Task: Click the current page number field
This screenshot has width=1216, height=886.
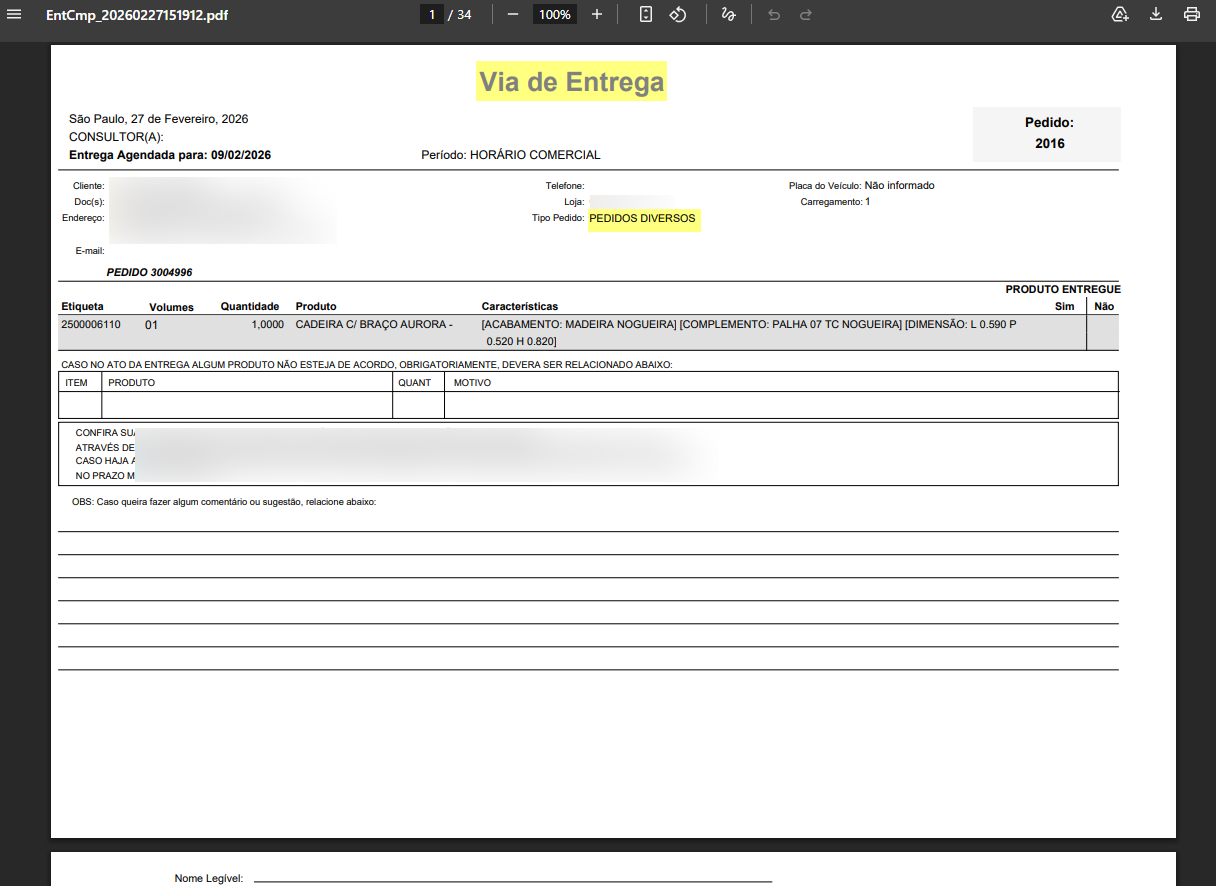Action: (432, 15)
